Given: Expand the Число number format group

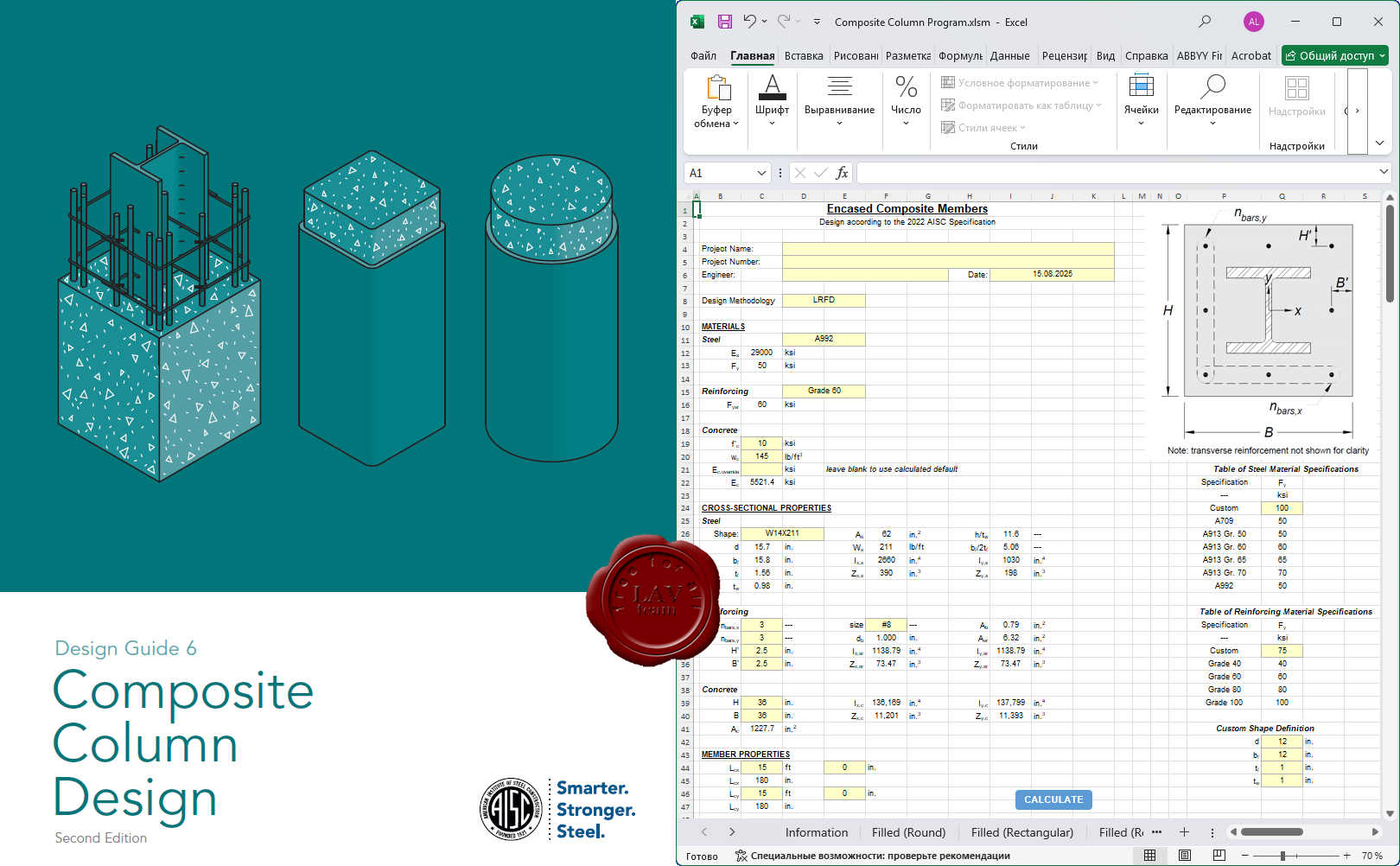Looking at the screenshot, I should tap(906, 100).
